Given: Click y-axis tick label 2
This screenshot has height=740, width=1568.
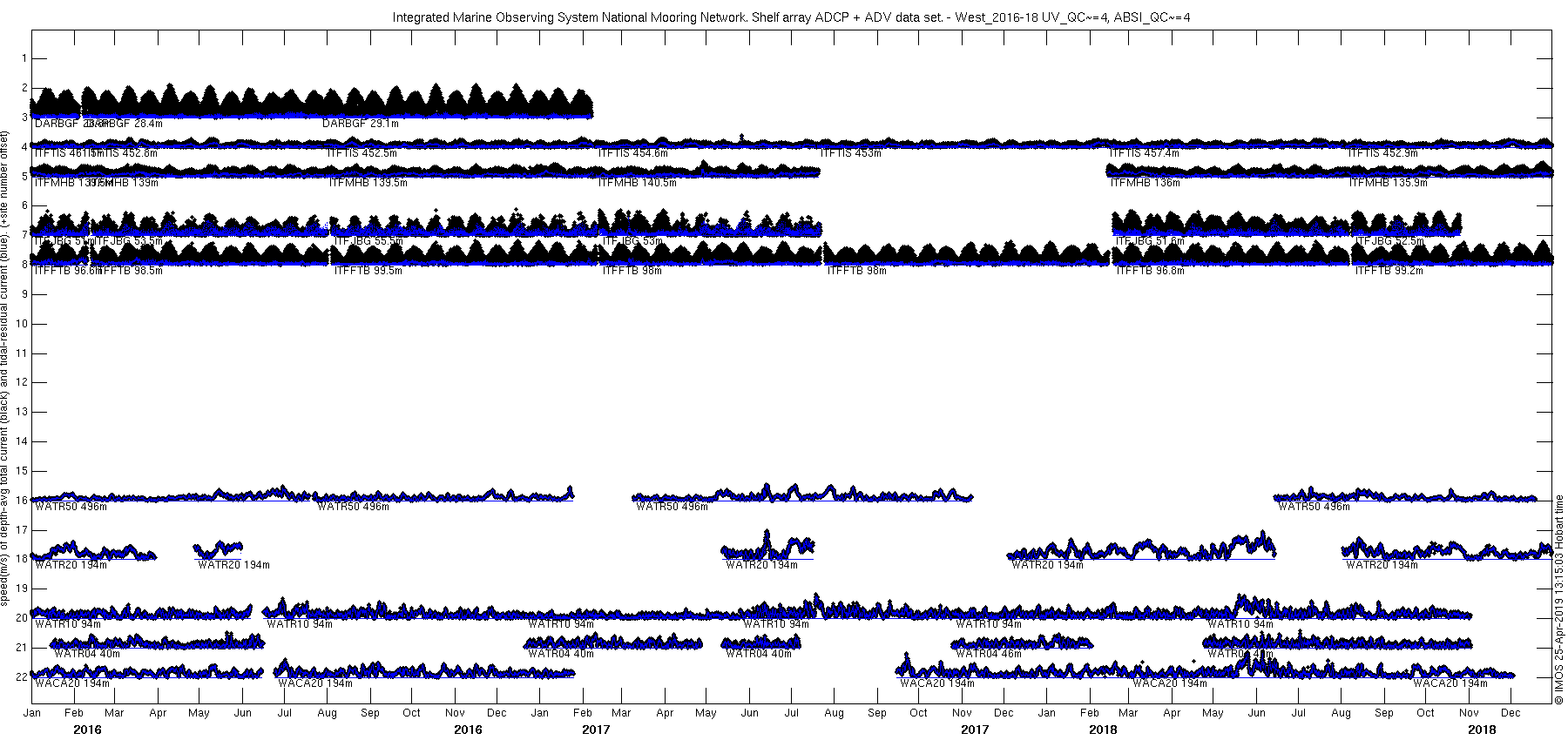Looking at the screenshot, I should click(24, 88).
